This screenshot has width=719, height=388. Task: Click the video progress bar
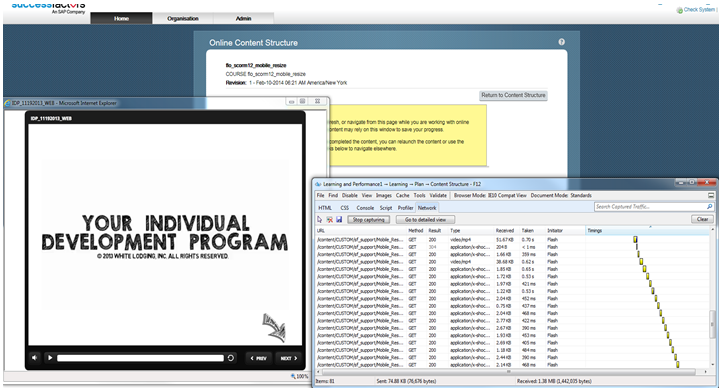[x=140, y=358]
